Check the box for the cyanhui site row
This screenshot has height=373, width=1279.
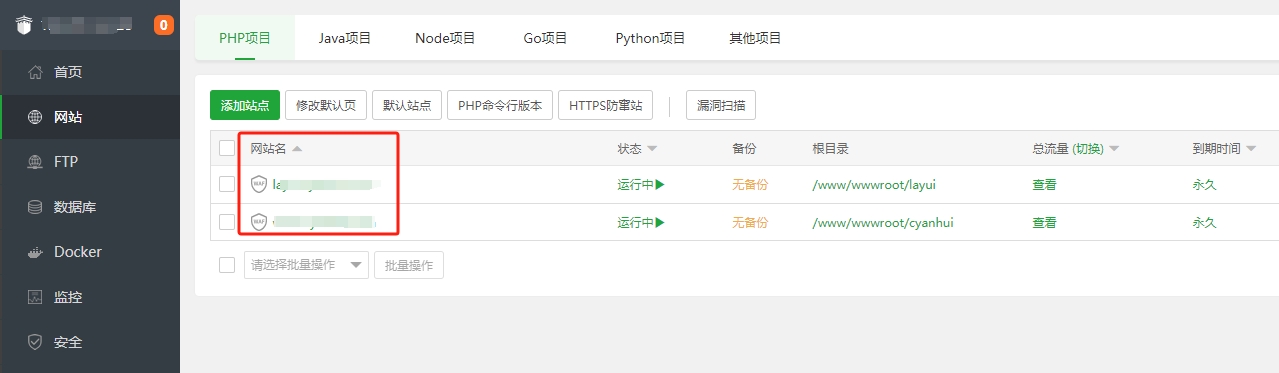coord(227,222)
